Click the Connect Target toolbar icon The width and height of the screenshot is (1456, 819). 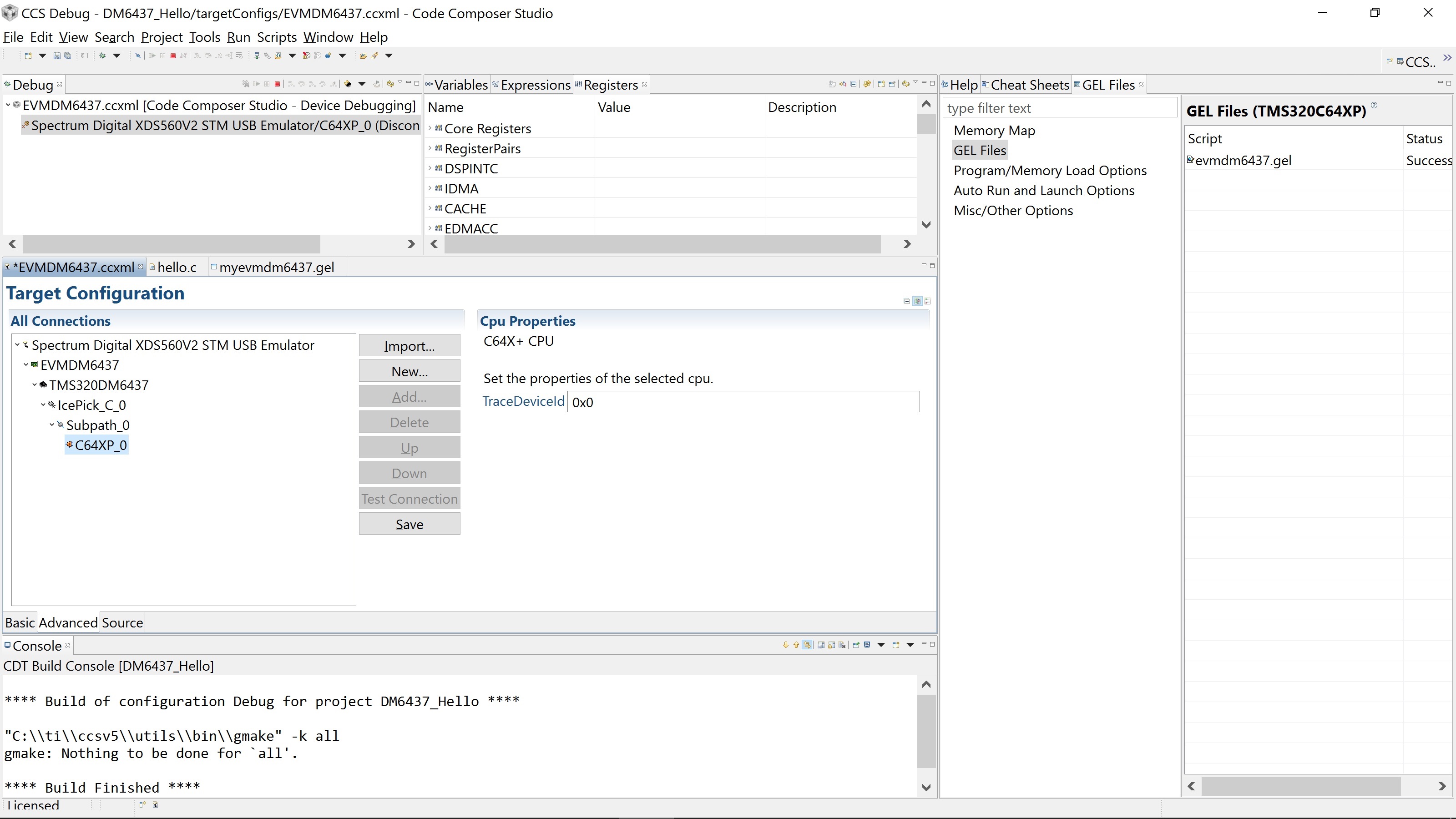coord(257,56)
